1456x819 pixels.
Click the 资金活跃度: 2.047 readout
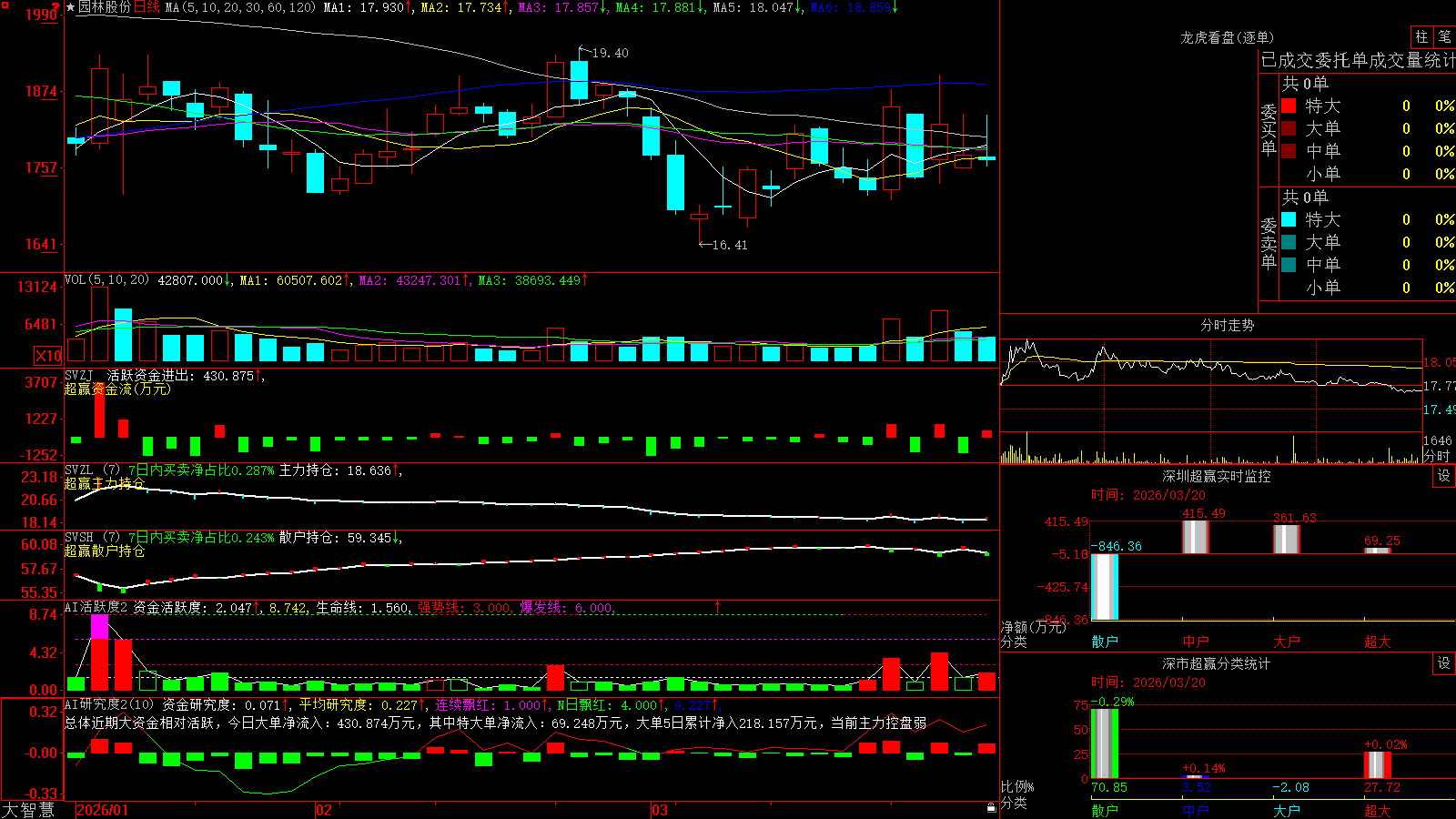[x=192, y=607]
